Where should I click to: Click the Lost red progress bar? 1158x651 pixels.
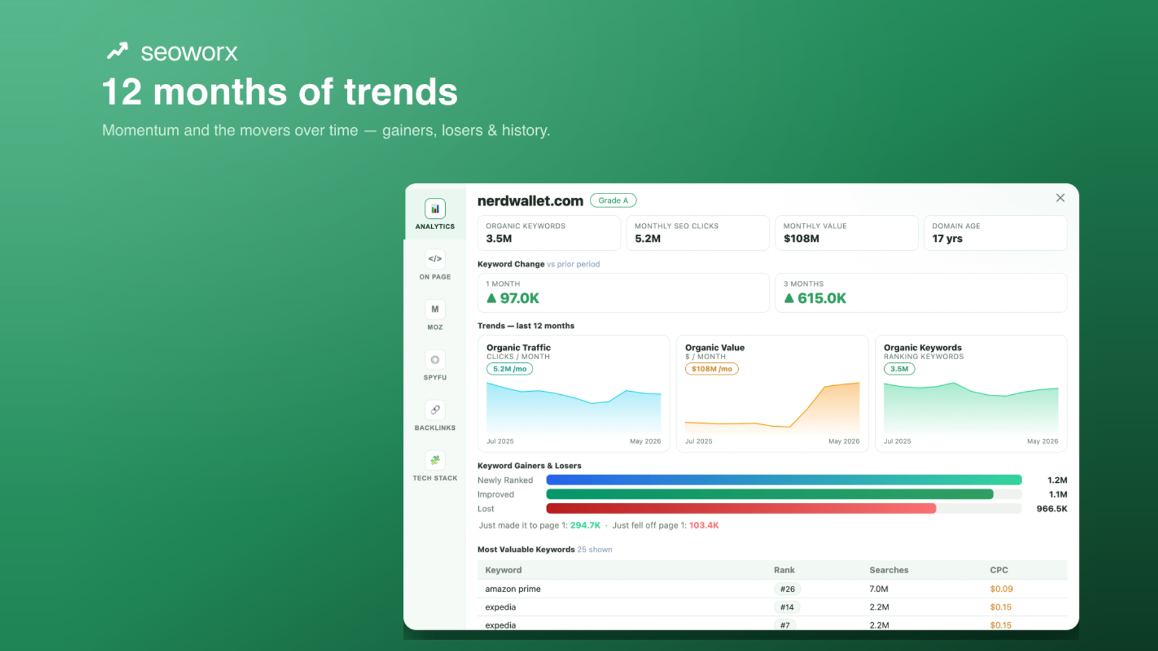[x=741, y=508]
